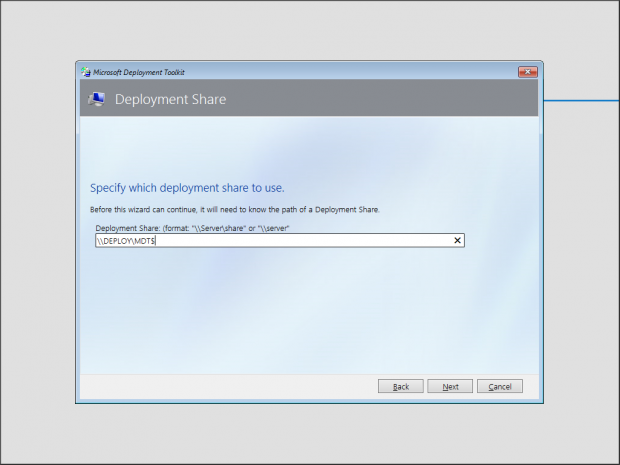Click the blank wizard area below the input
Image resolution: width=620 pixels, height=465 pixels.
pyautogui.click(x=300, y=310)
